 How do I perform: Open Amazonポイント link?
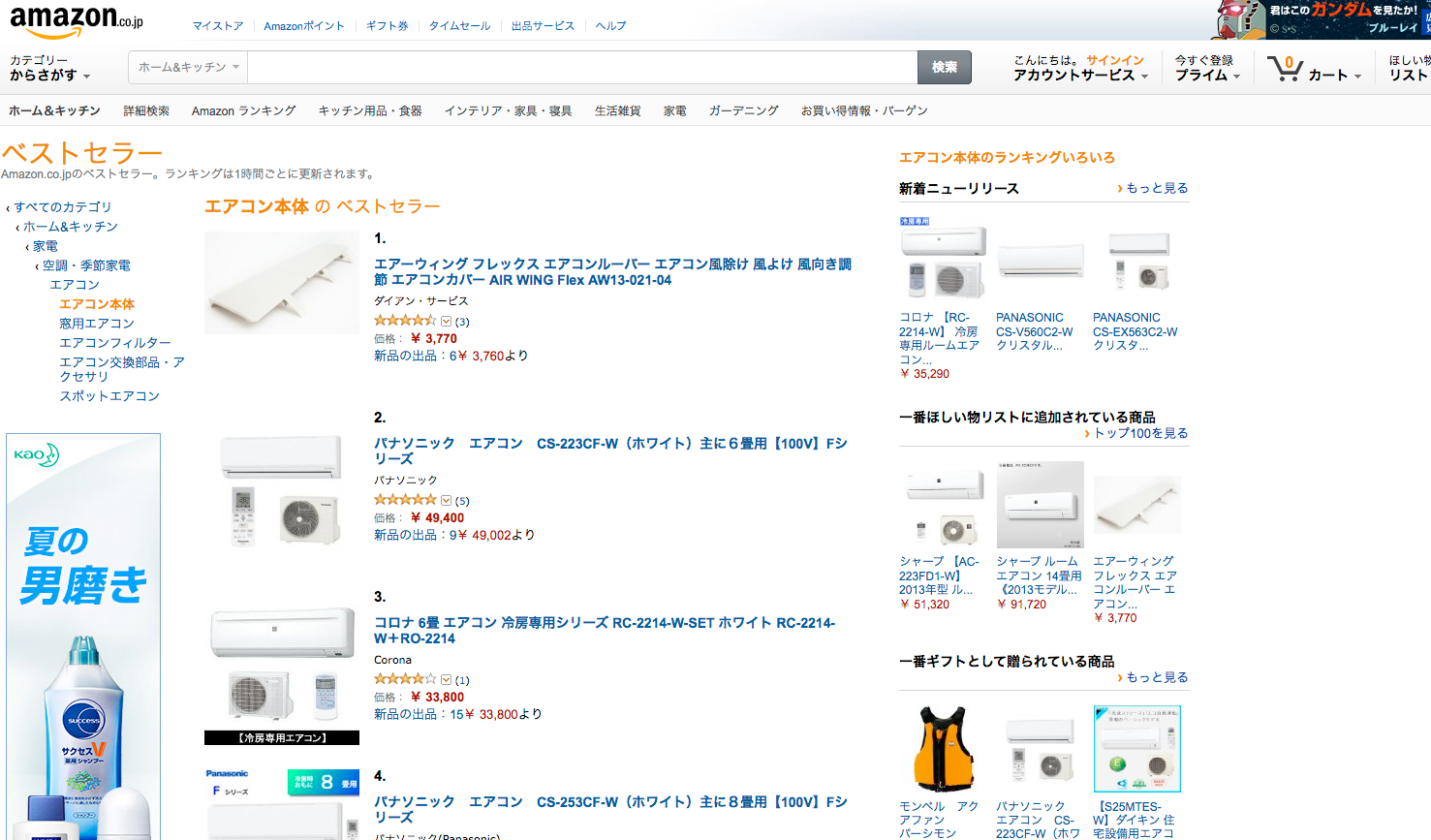click(x=304, y=26)
